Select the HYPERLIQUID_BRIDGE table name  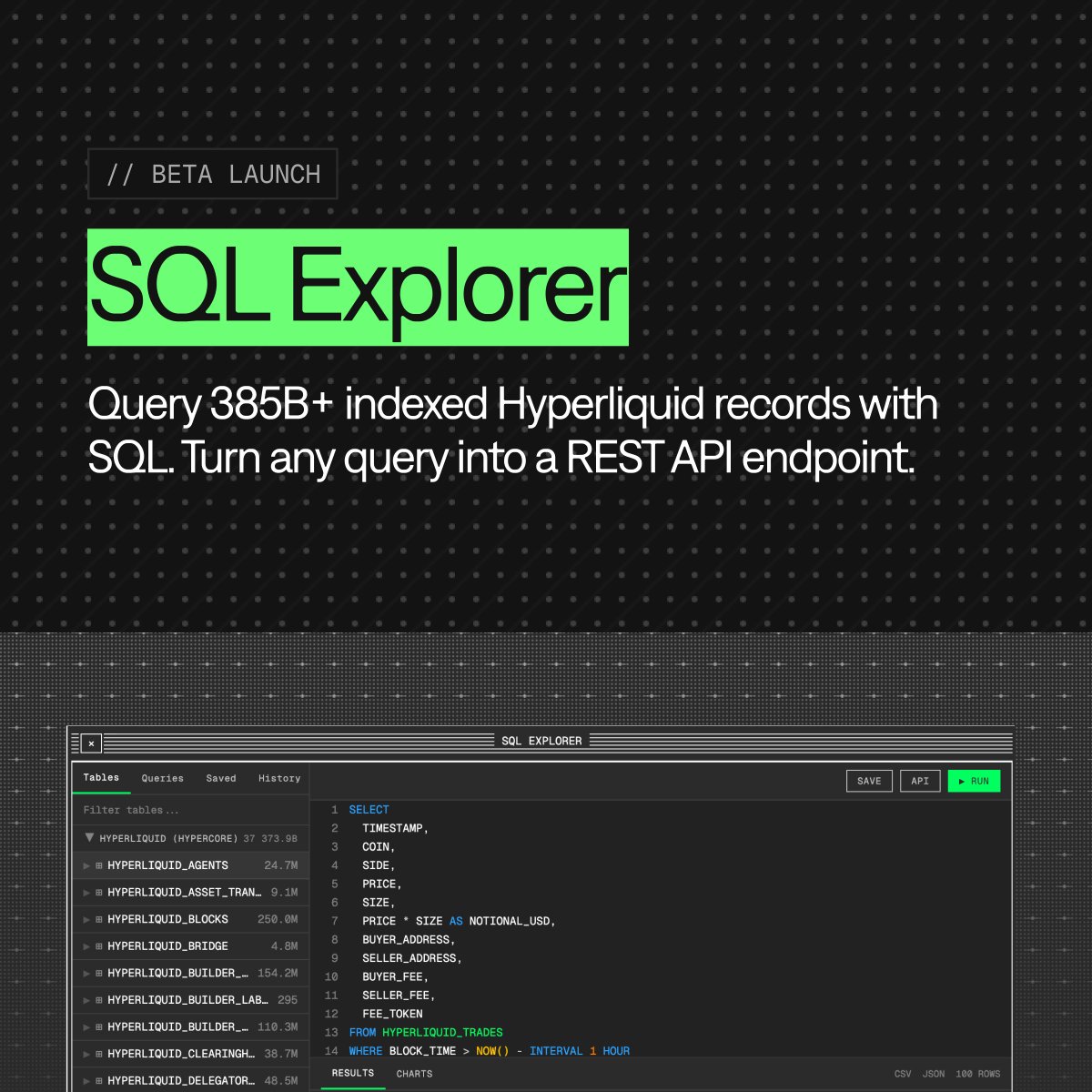pos(167,946)
